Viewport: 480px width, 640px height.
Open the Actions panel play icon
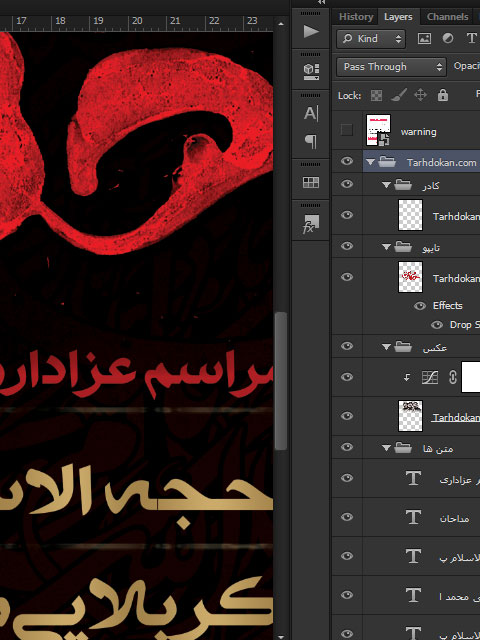(x=311, y=31)
